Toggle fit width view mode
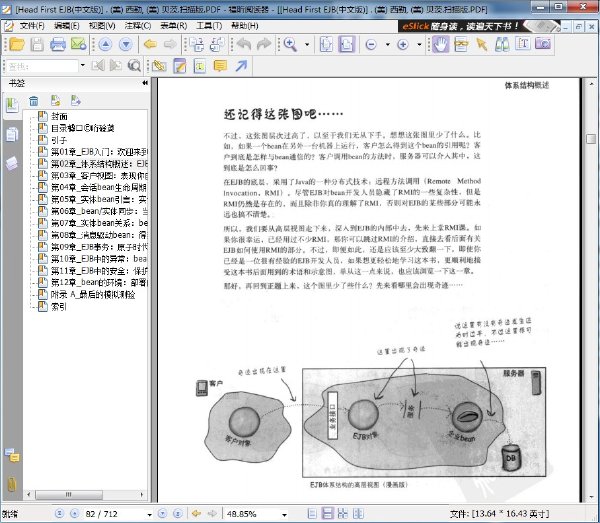Screen dimensions: 600x523 click(347, 44)
